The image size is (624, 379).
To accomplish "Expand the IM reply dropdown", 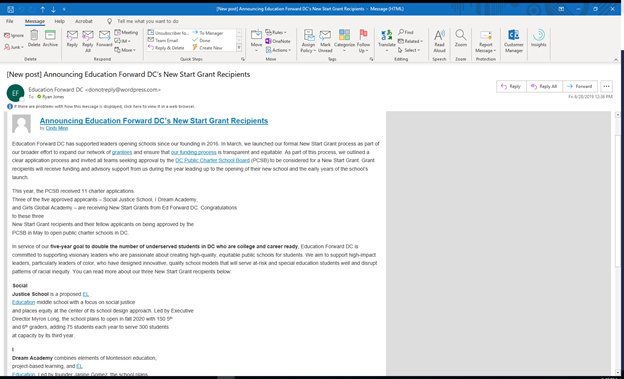I will 123,41.
